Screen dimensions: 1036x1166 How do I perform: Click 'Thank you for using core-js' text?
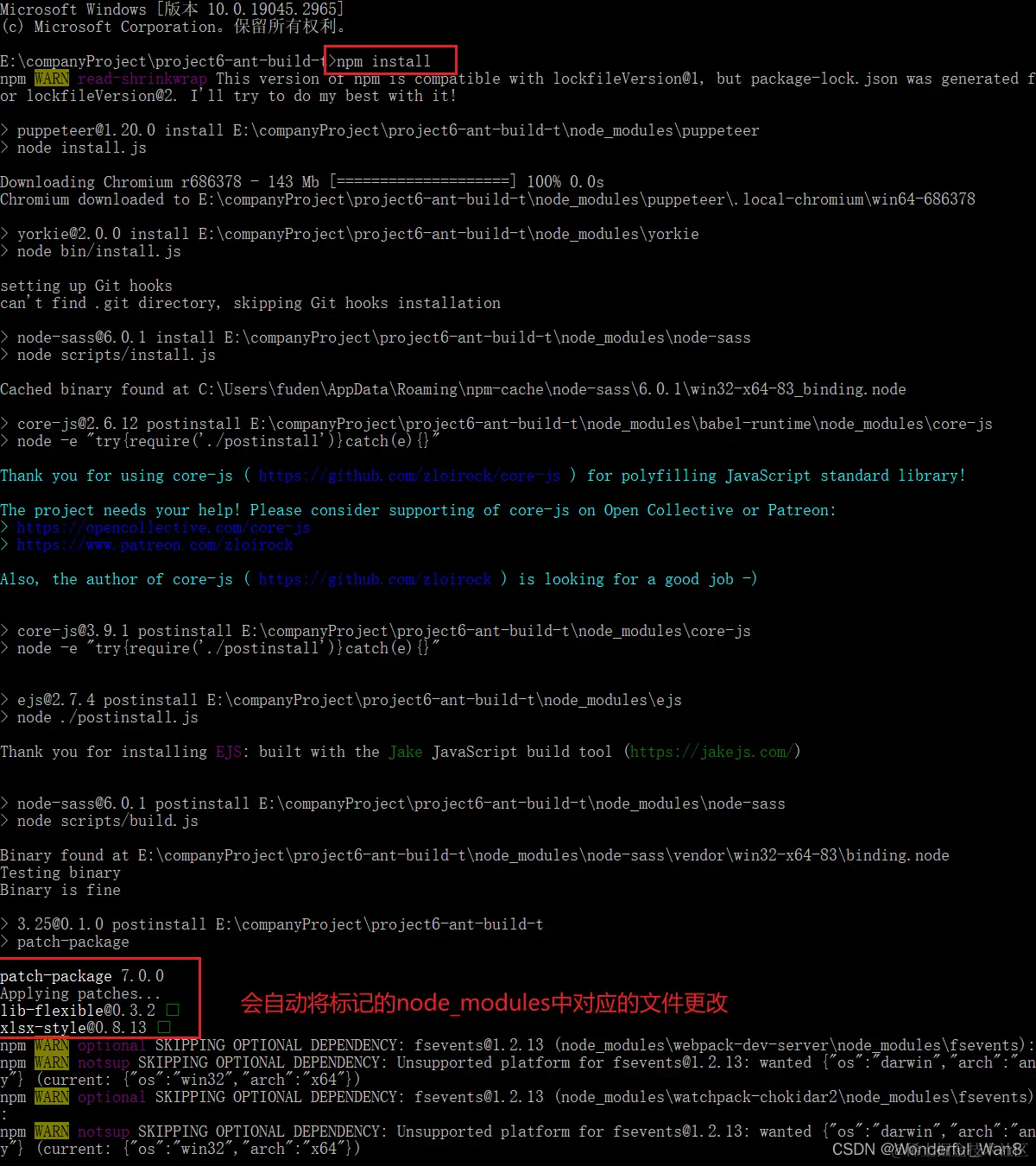(117, 476)
